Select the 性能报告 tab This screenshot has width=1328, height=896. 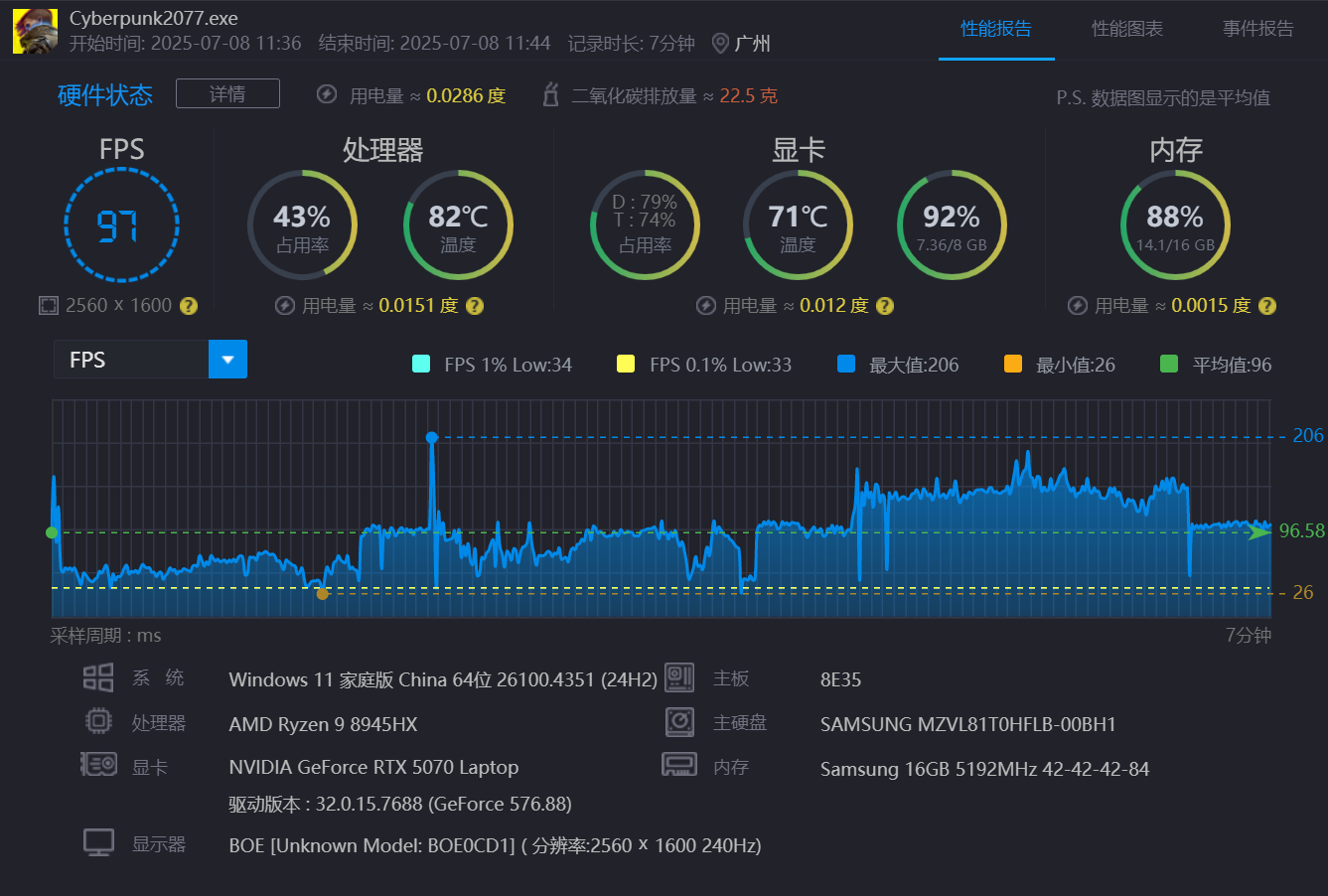coord(996,29)
